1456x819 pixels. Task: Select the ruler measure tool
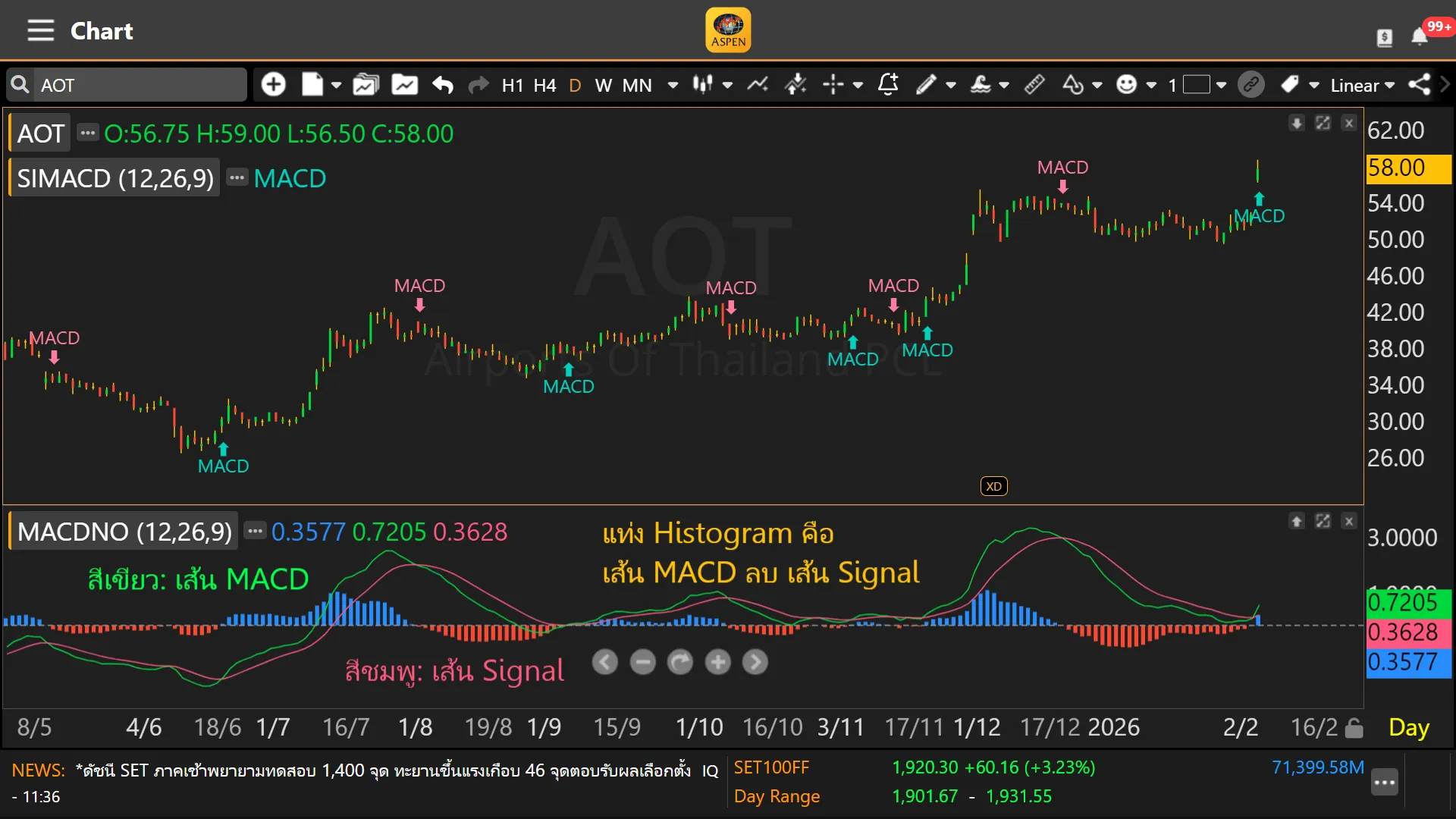tap(1034, 84)
